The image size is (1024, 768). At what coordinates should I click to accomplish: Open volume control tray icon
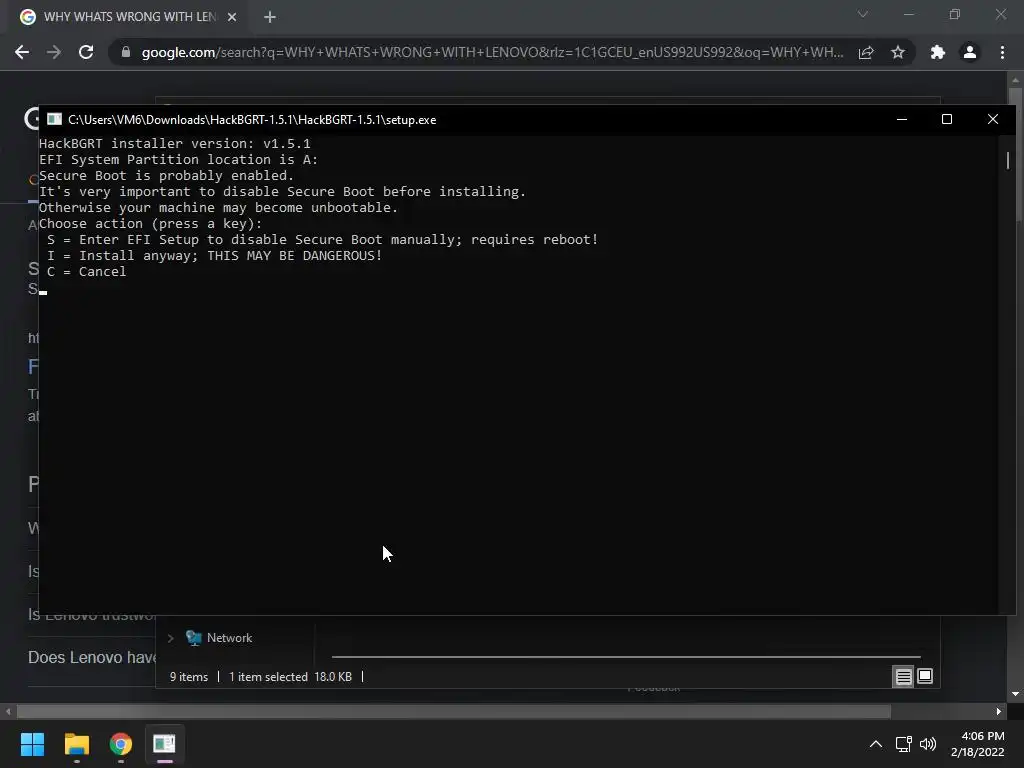(927, 744)
